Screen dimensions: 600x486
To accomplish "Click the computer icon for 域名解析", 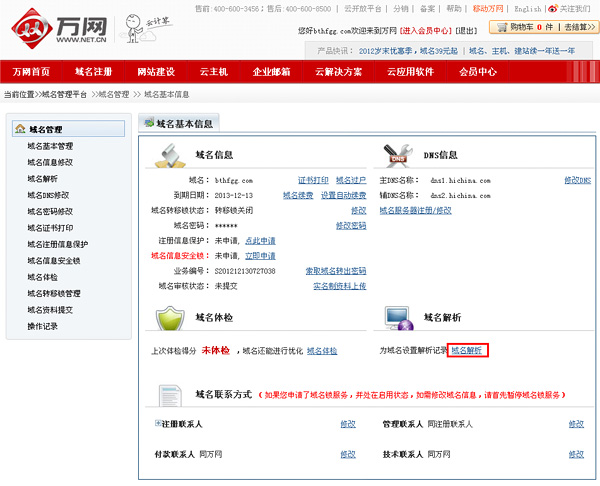I will point(399,318).
